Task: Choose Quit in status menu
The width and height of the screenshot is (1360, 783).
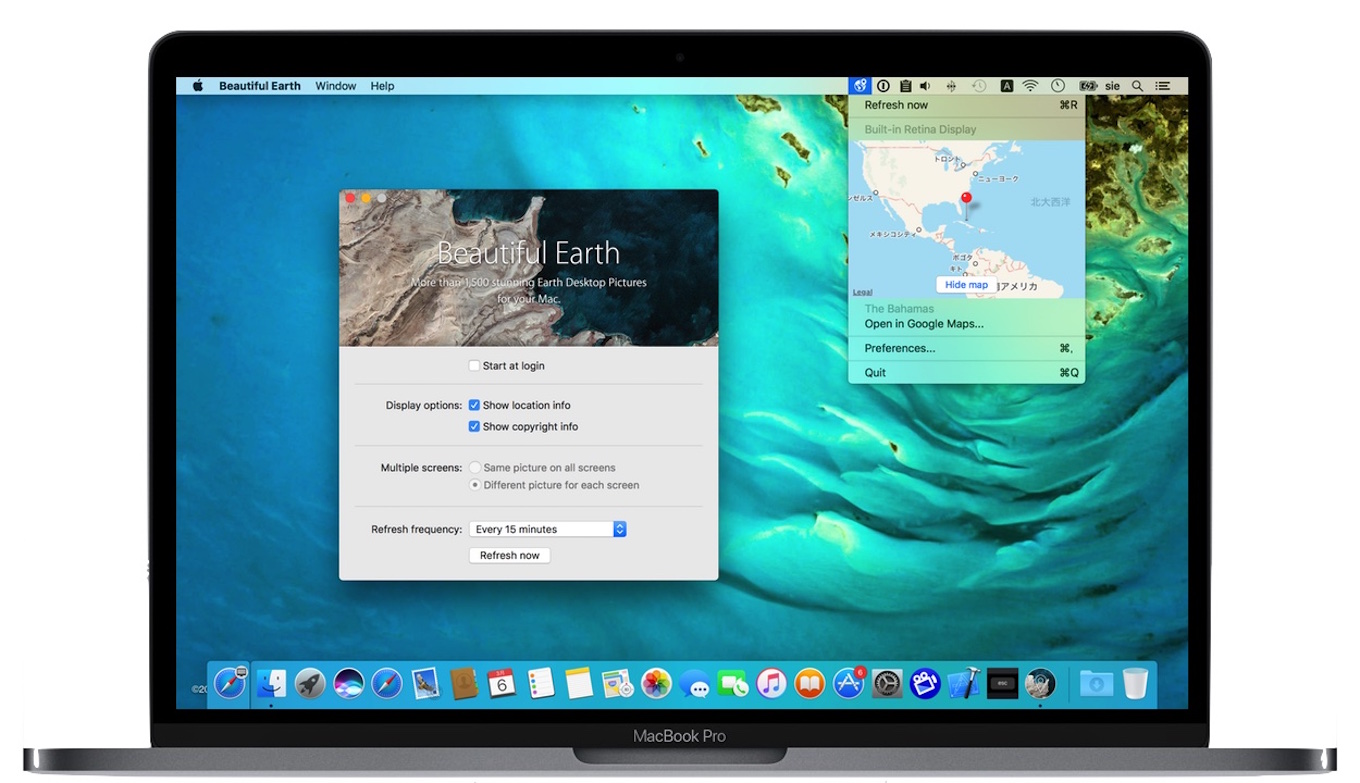Action: coord(966,373)
